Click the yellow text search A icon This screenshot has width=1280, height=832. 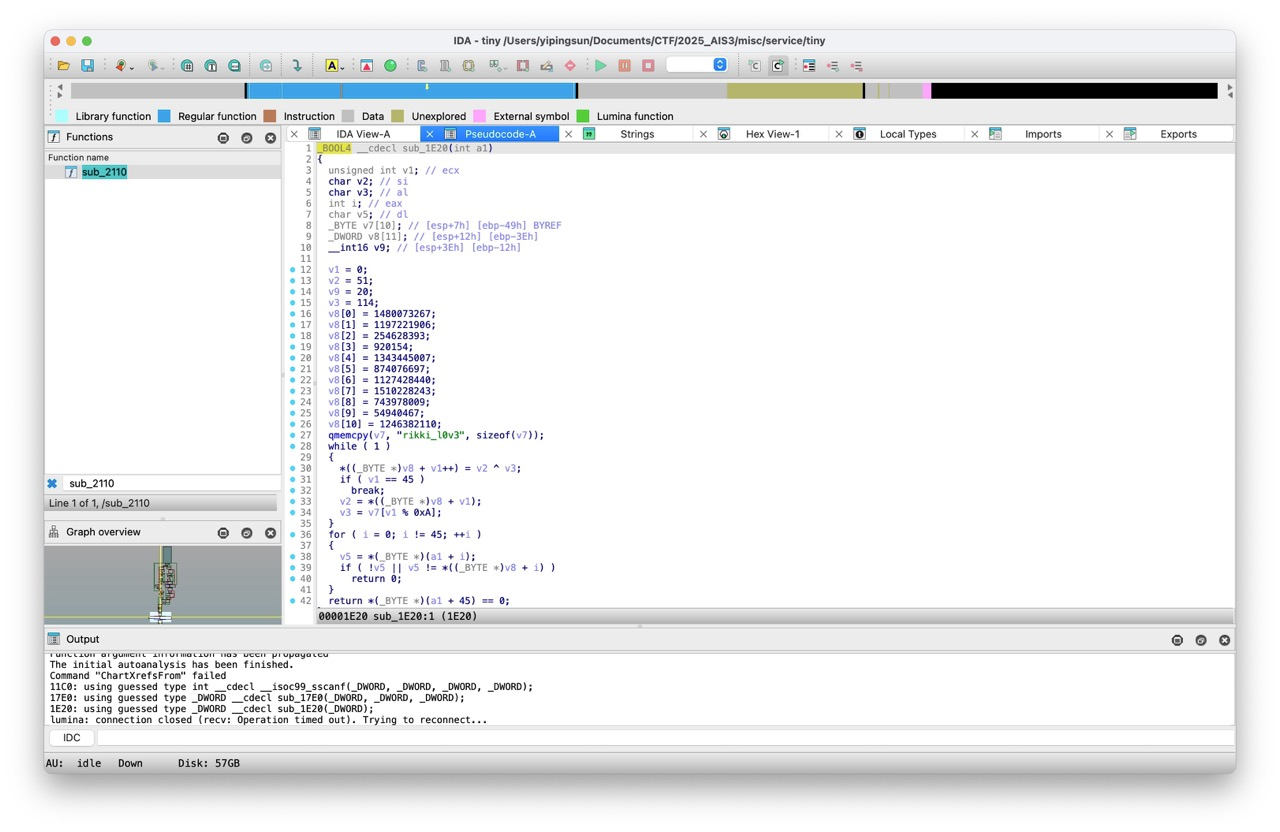coord(331,66)
